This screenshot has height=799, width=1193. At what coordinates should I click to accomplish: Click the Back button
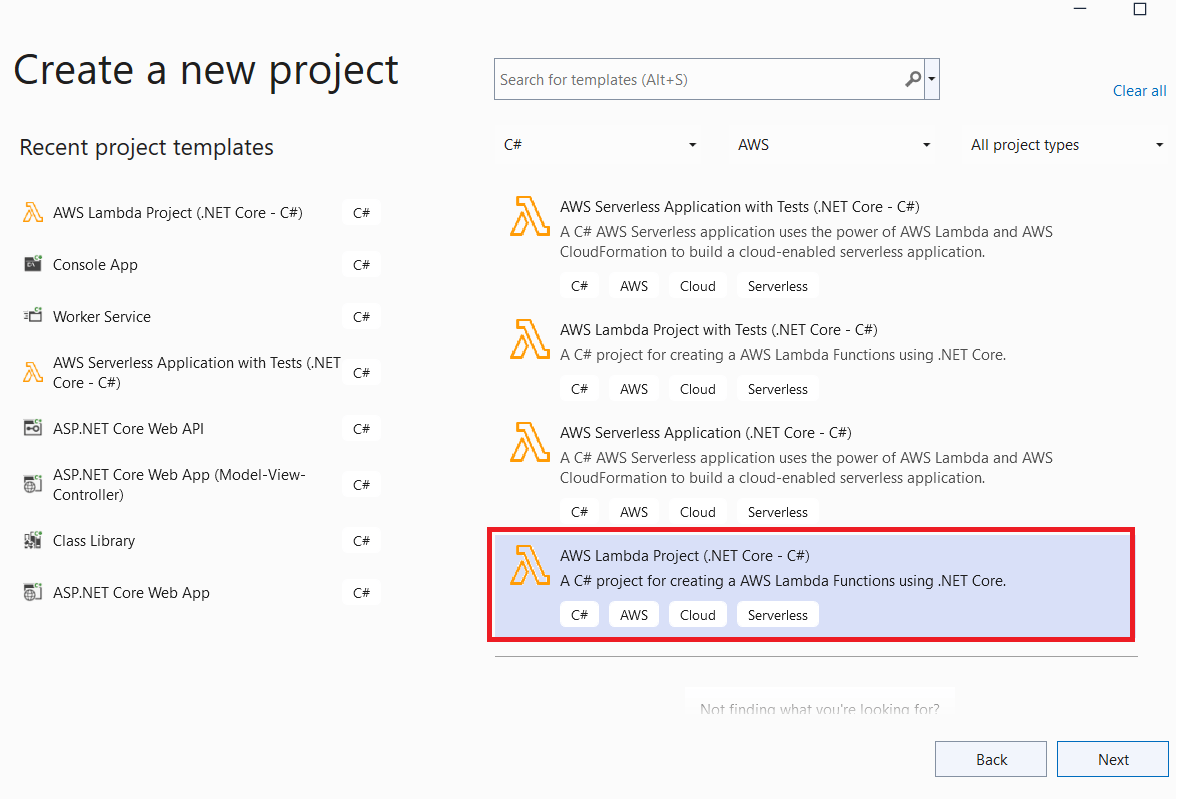[x=990, y=758]
